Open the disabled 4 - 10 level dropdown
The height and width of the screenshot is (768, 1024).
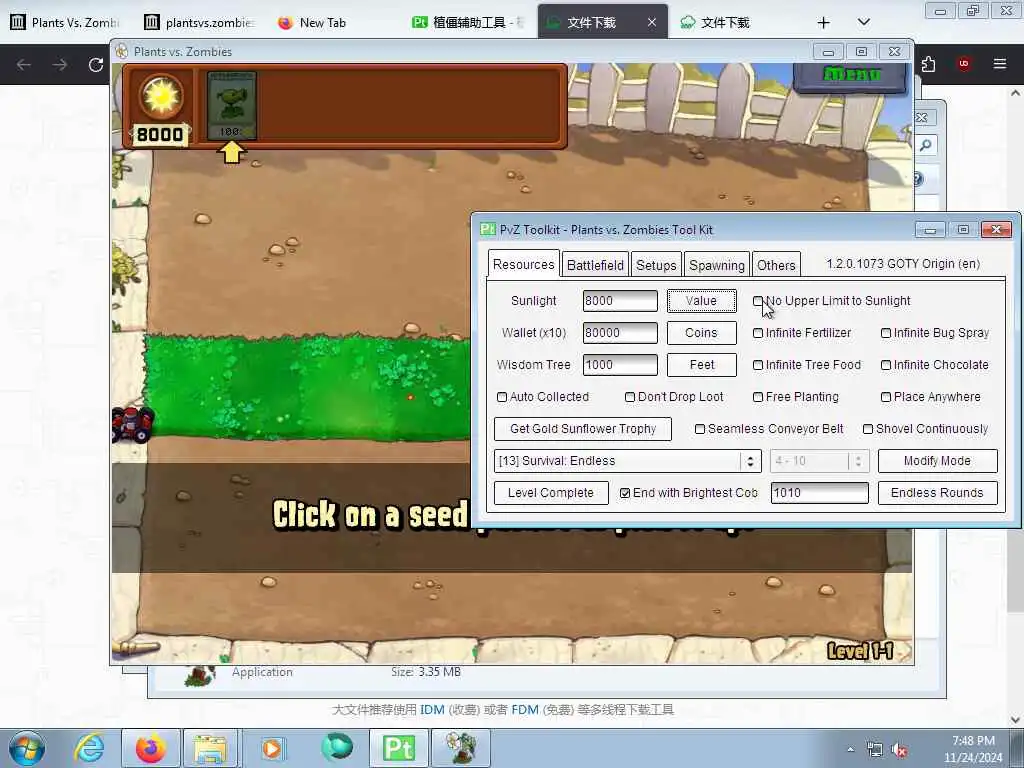pyautogui.click(x=820, y=460)
